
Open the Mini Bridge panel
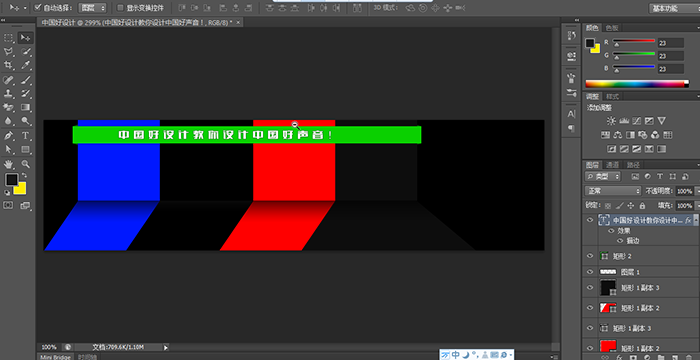pos(56,357)
